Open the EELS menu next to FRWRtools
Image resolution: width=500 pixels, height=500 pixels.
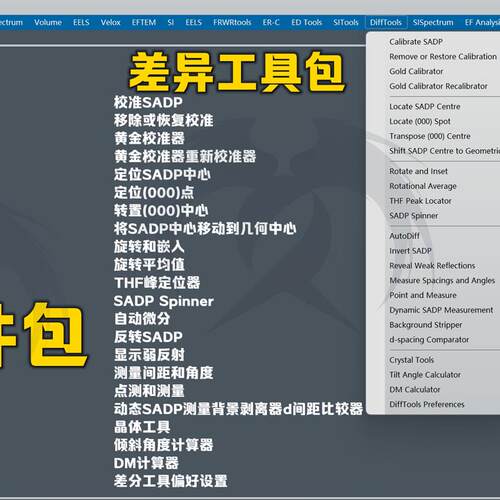click(x=193, y=22)
